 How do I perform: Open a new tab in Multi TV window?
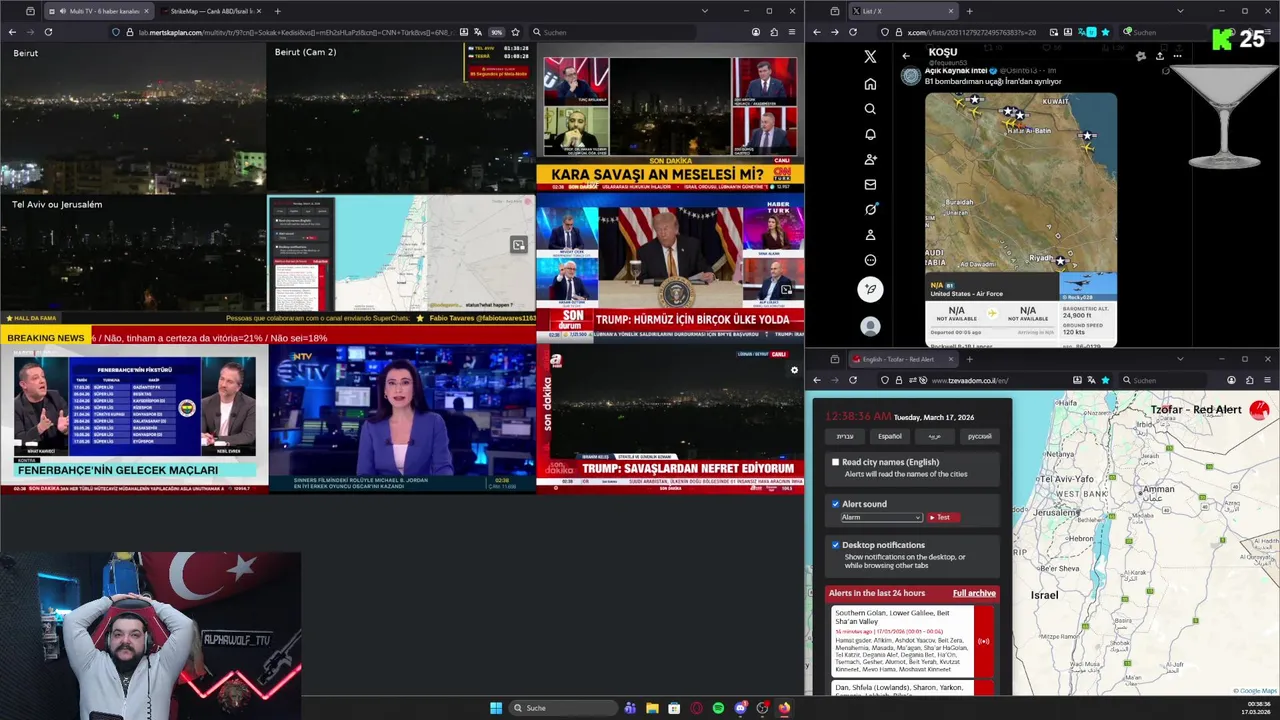click(x=277, y=11)
